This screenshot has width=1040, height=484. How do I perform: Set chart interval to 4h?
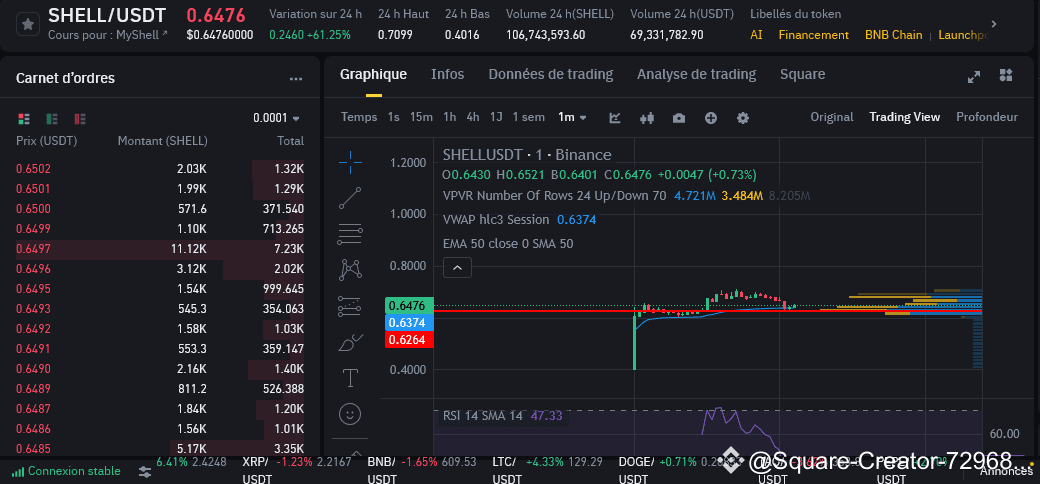[473, 117]
